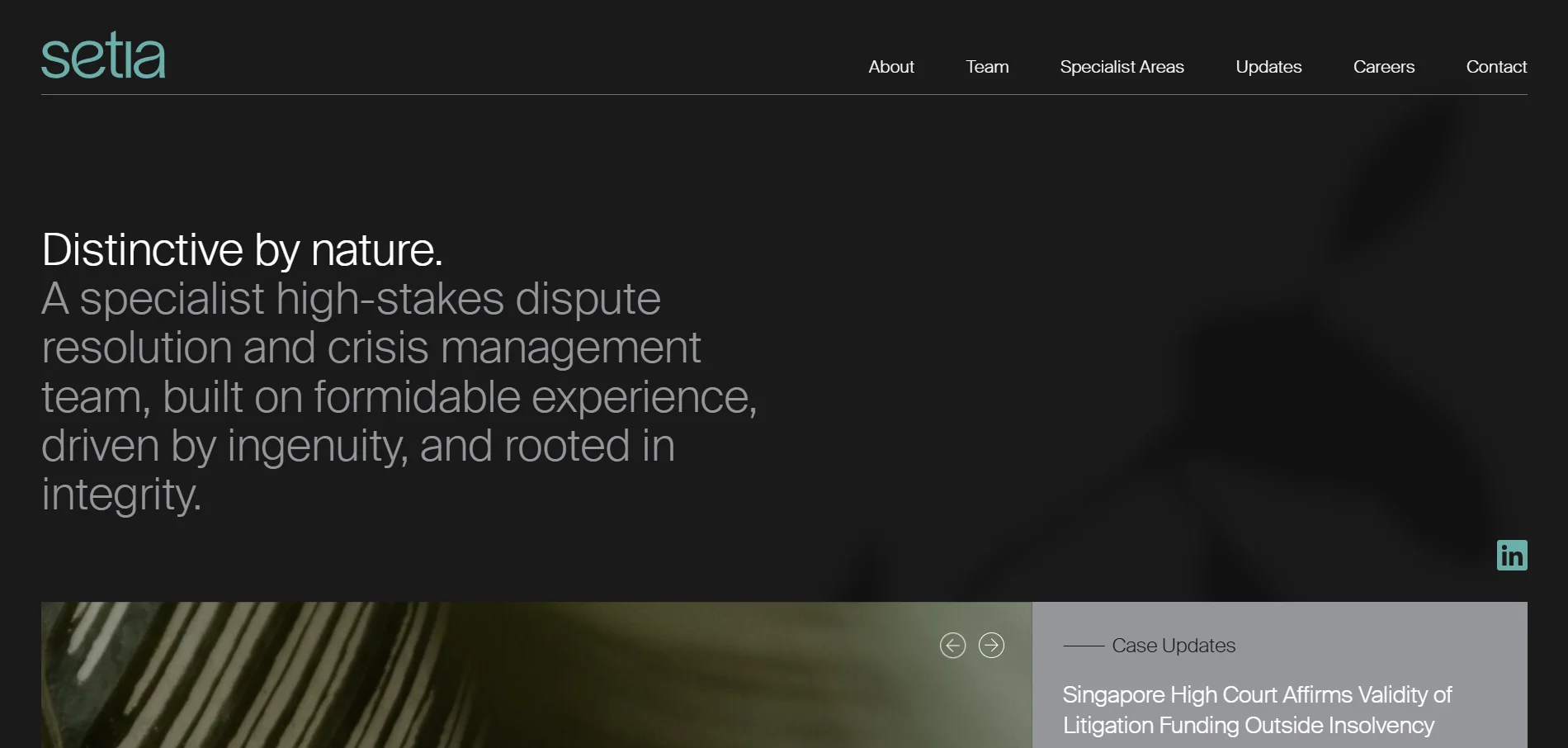1568x748 pixels.
Task: Visit the Careers page
Action: pos(1383,67)
